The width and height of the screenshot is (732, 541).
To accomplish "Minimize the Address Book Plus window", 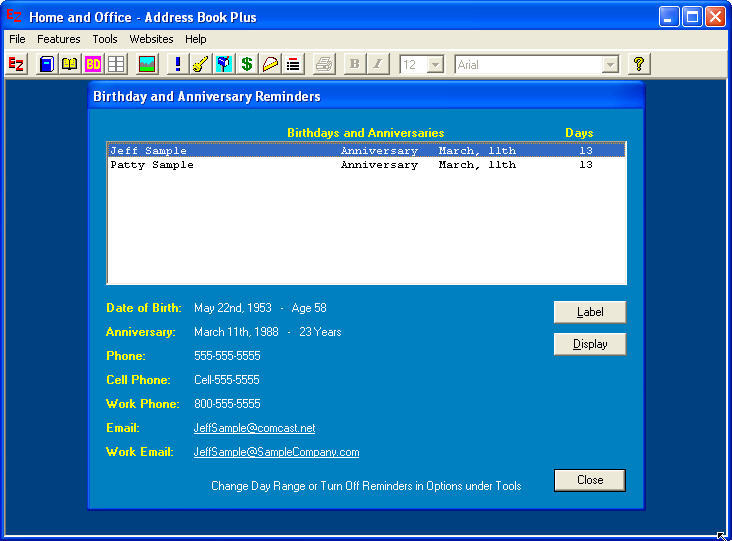I will tap(669, 17).
